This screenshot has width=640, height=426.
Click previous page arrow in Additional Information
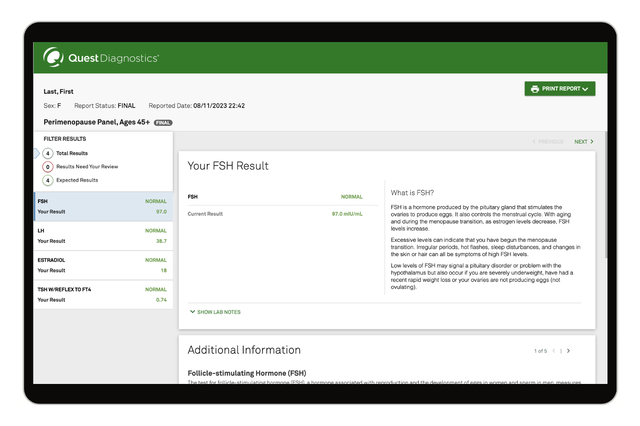pos(553,351)
